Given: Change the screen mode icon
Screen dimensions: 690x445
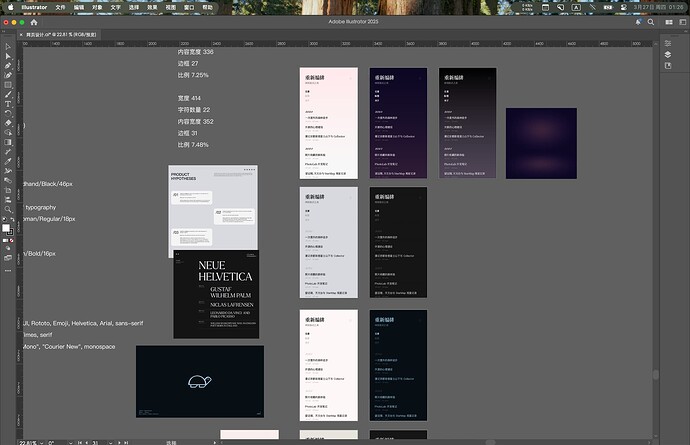Looking at the screenshot, I should click(8, 258).
